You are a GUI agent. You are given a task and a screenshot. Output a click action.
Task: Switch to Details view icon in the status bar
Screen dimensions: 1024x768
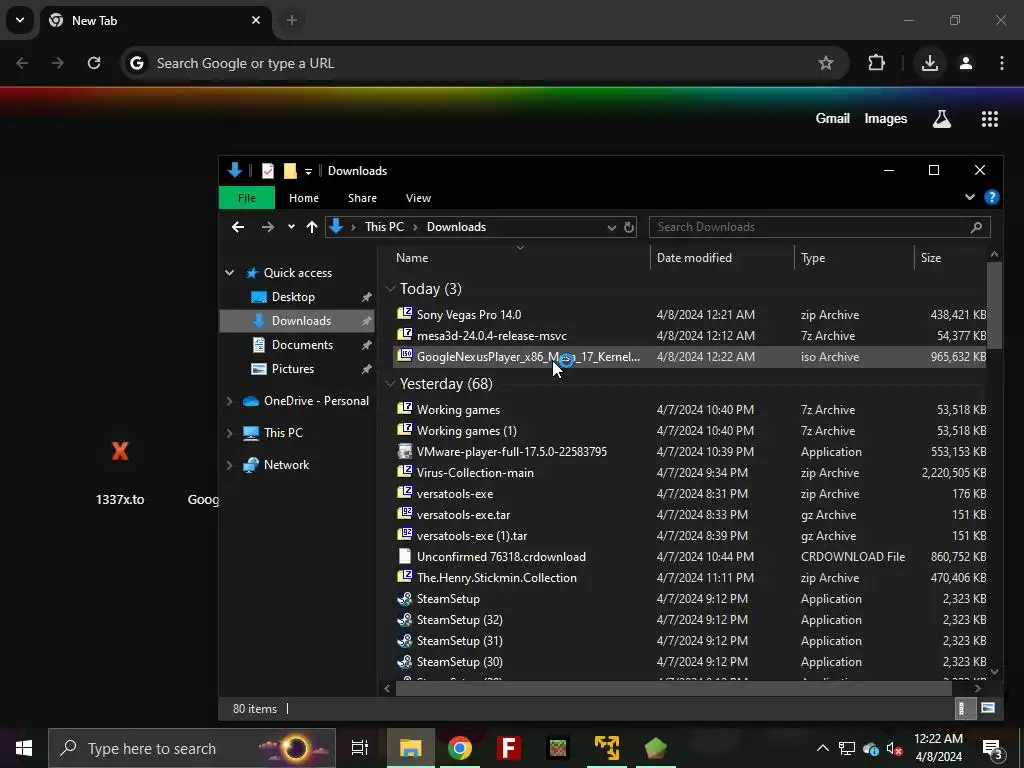[965, 708]
